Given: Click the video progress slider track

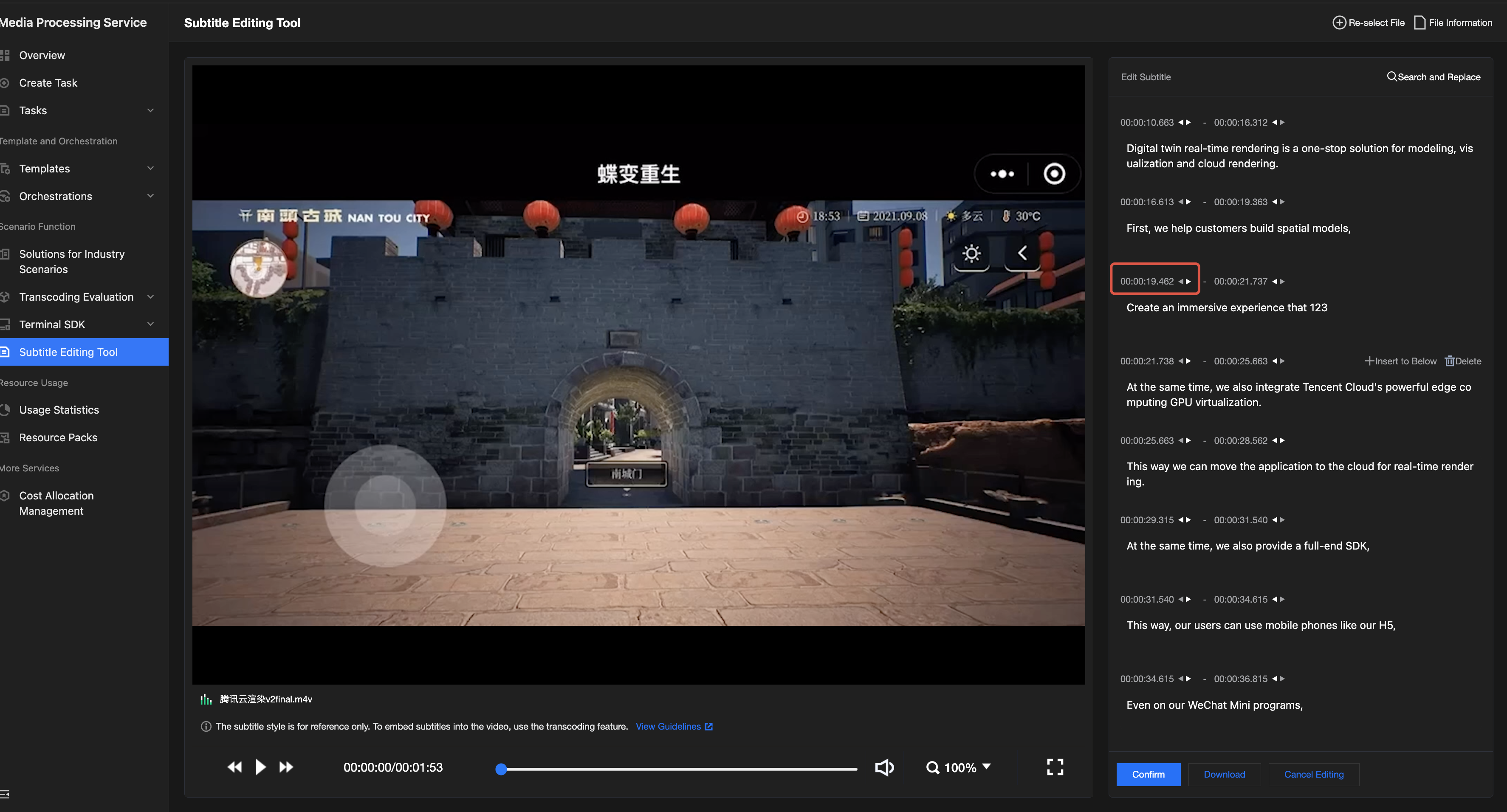Looking at the screenshot, I should click(x=679, y=769).
